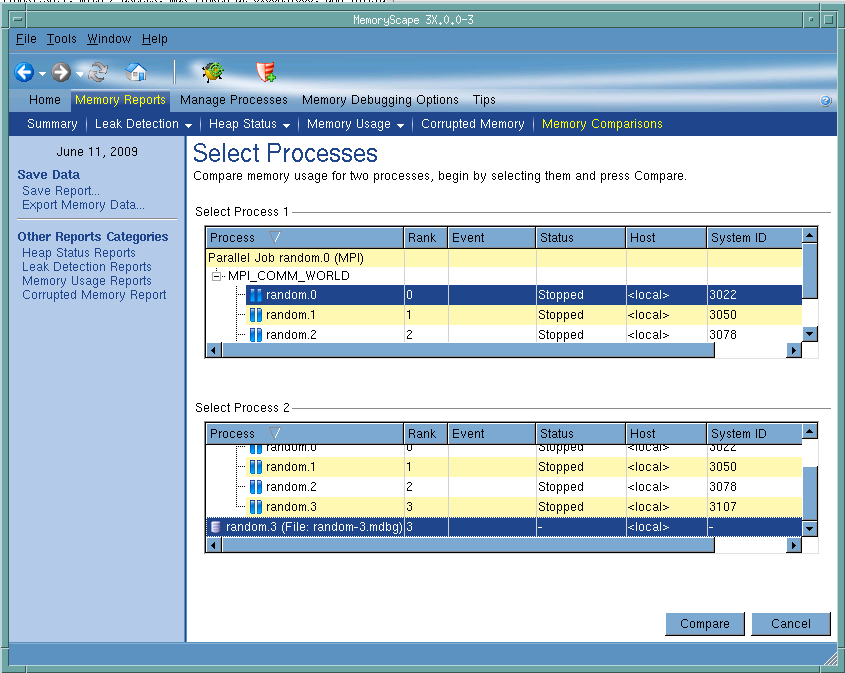
Task: Click the red shield add icon
Action: (x=265, y=72)
